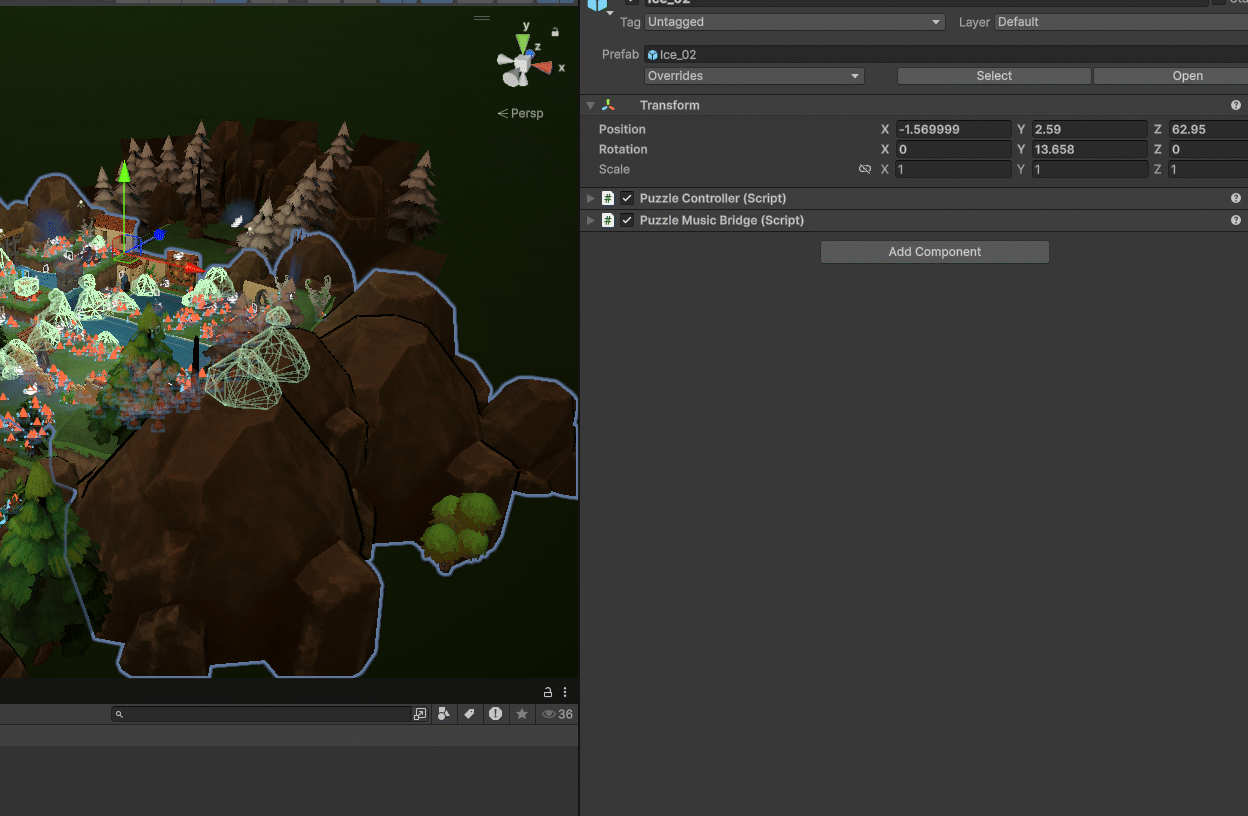1248x816 pixels.
Task: Open the Favorites star icon
Action: (x=521, y=714)
